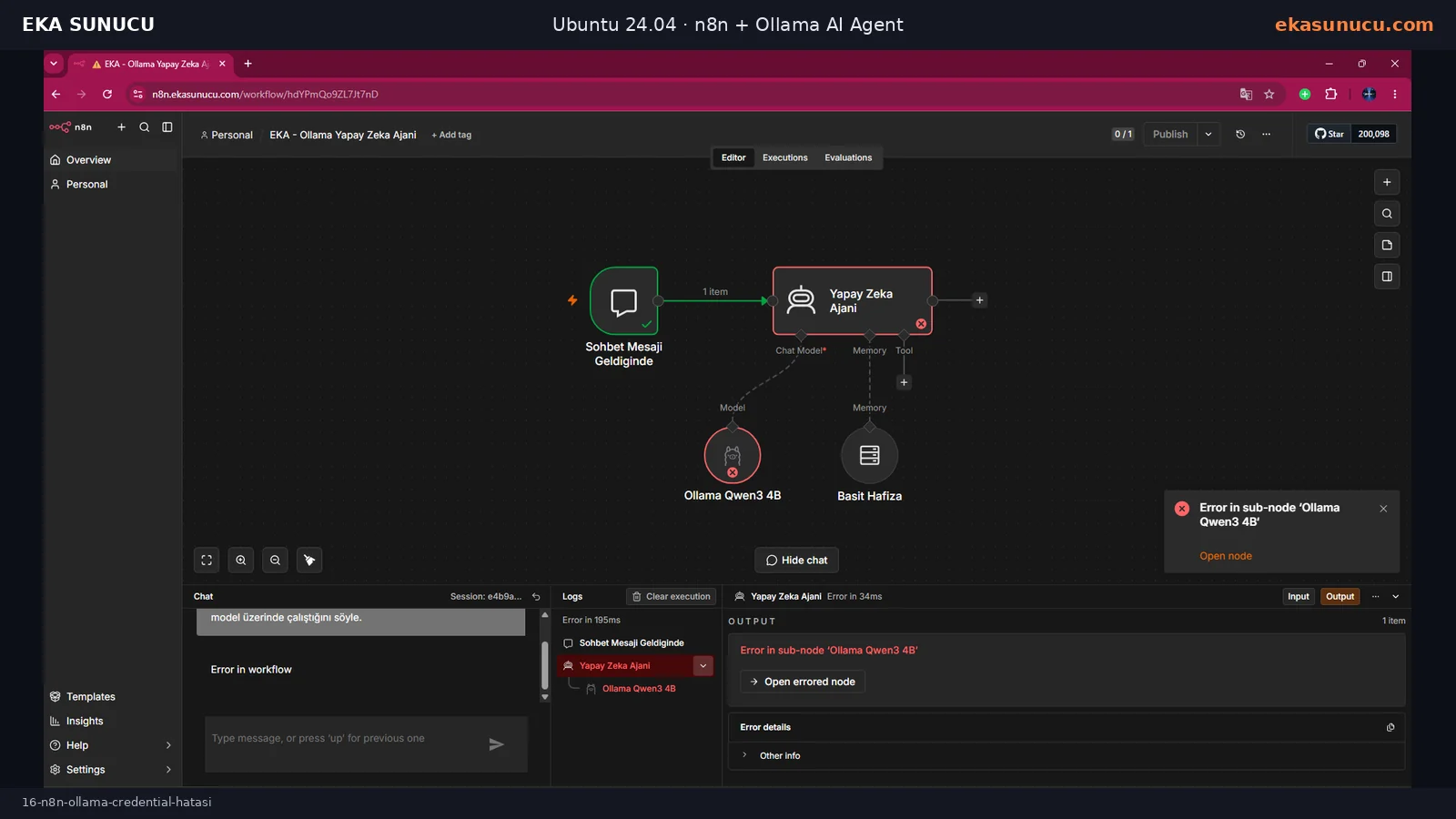Image resolution: width=1456 pixels, height=819 pixels.
Task: Click Add tag next to workflow name
Action: pos(451,135)
